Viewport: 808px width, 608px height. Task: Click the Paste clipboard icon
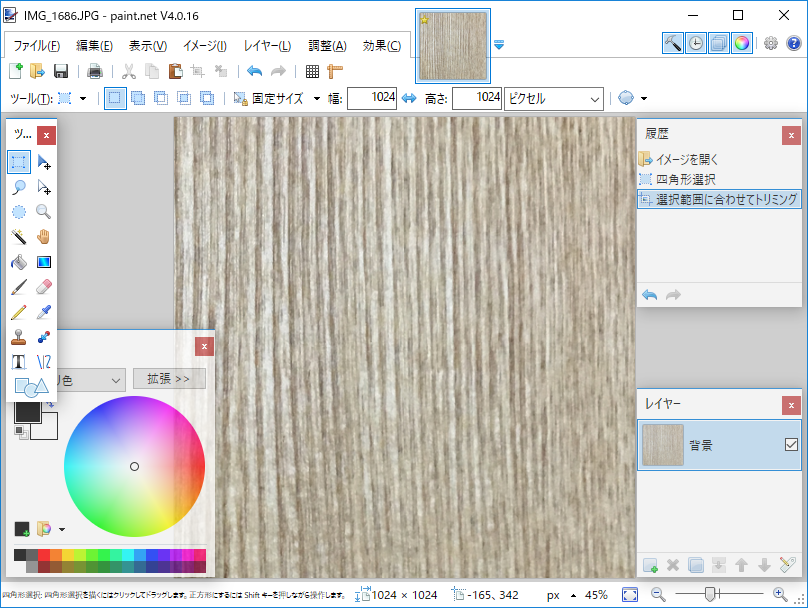[175, 71]
